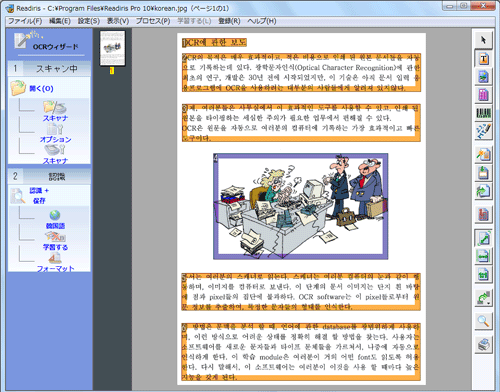The height and width of the screenshot is (392, 500).
Task: Open the ファイル(F) menu
Action: tap(25, 21)
